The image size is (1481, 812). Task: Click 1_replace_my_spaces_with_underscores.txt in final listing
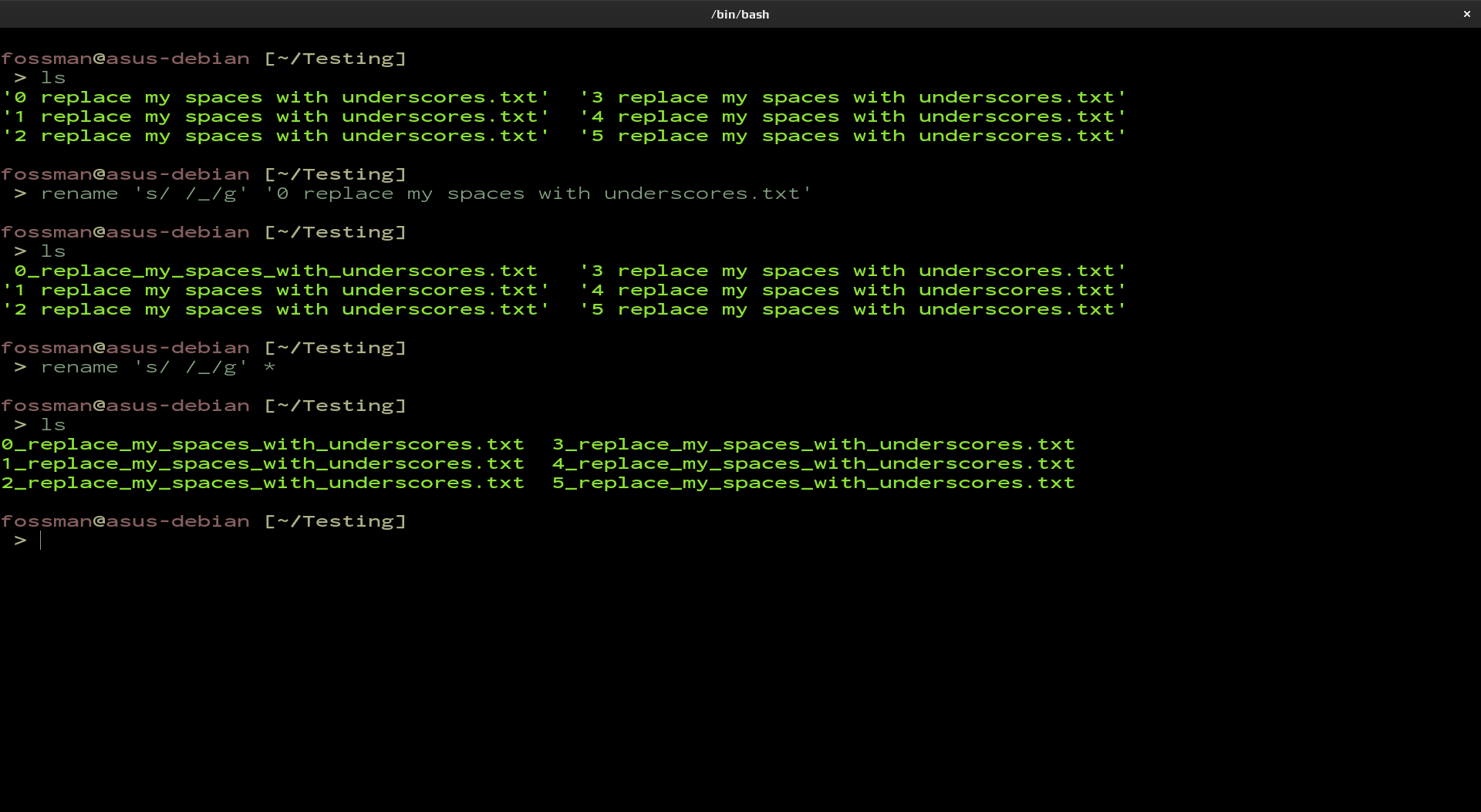pos(262,463)
